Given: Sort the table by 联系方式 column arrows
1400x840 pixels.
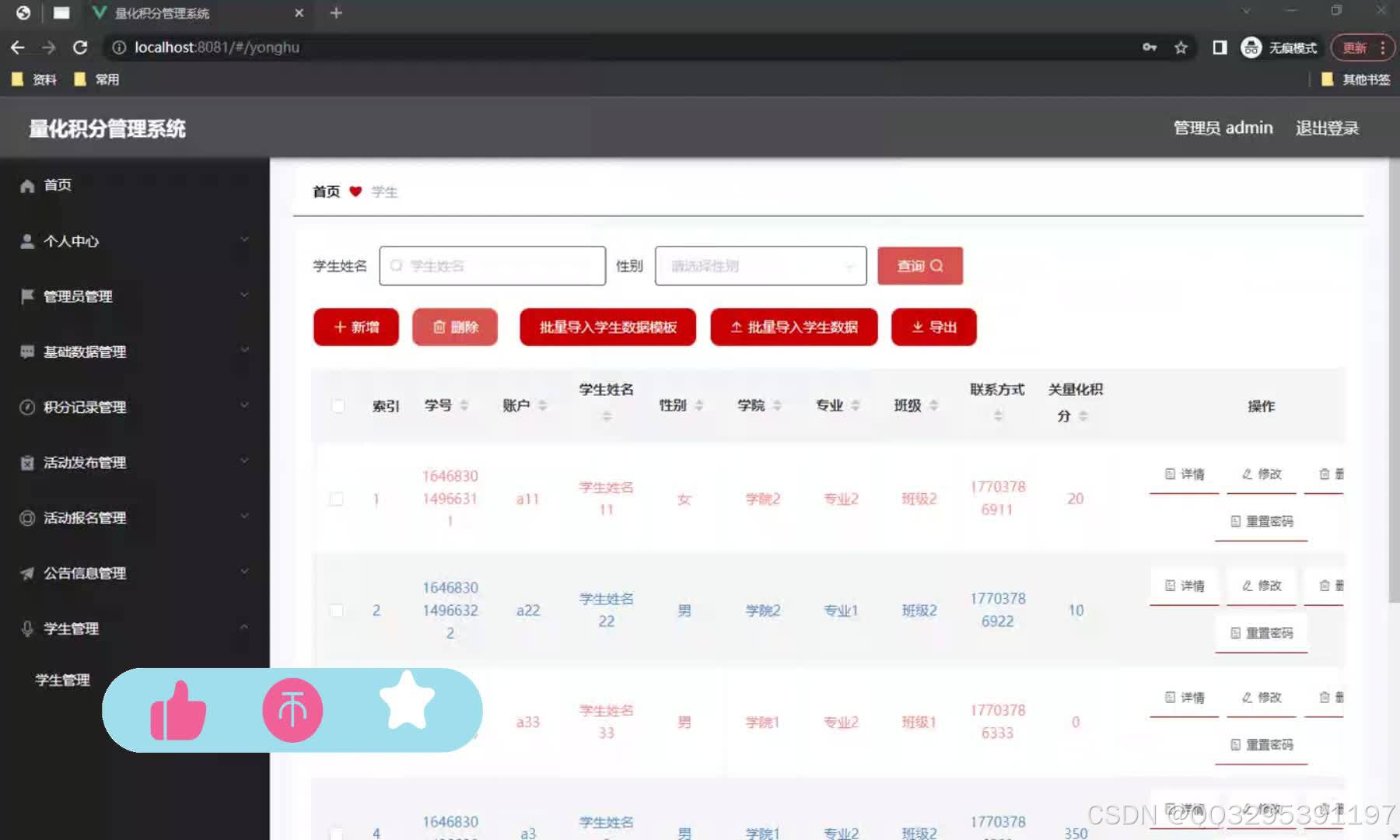Looking at the screenshot, I should (998, 416).
